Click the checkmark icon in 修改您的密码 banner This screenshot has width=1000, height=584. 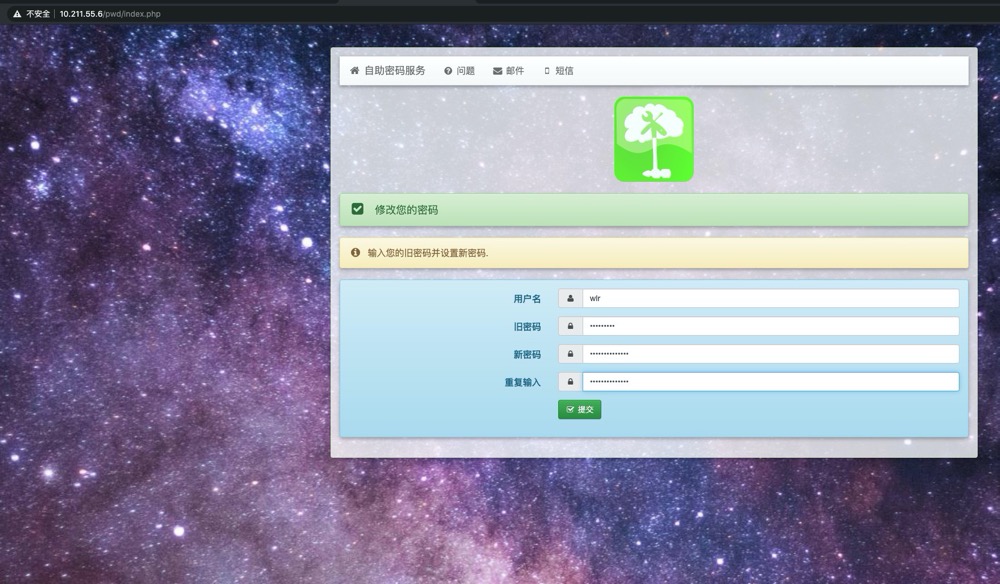[x=357, y=210]
